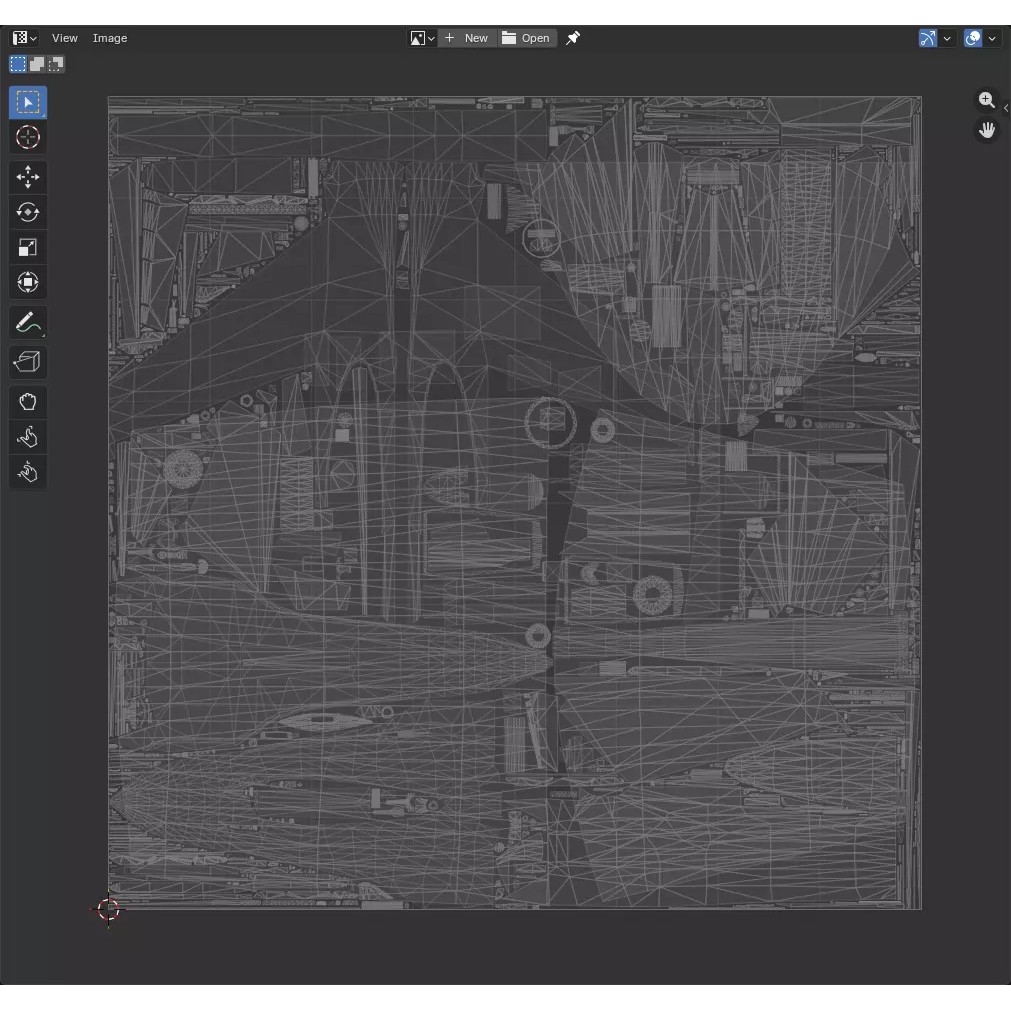The height and width of the screenshot is (1011, 1011).
Task: Click the Open image button
Action: tap(527, 38)
